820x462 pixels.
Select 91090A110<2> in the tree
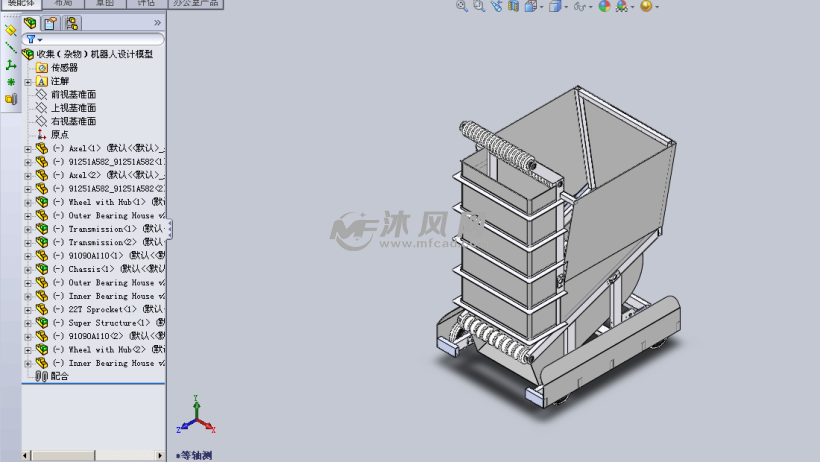click(109, 336)
